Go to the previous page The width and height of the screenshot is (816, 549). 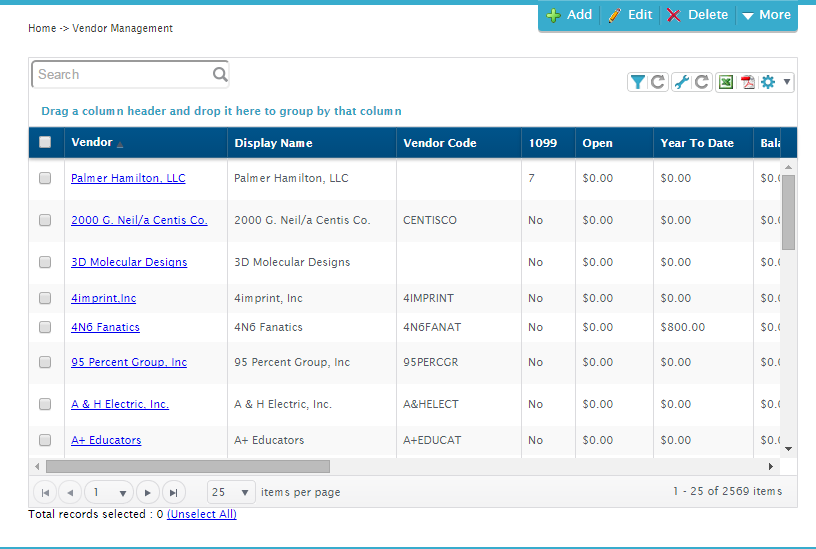[70, 492]
